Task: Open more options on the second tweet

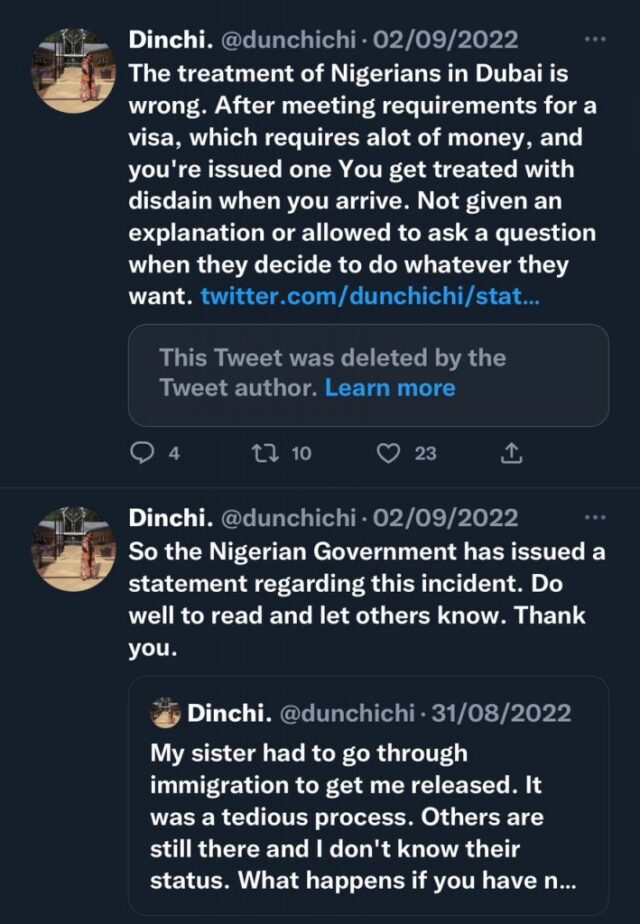Action: [594, 518]
